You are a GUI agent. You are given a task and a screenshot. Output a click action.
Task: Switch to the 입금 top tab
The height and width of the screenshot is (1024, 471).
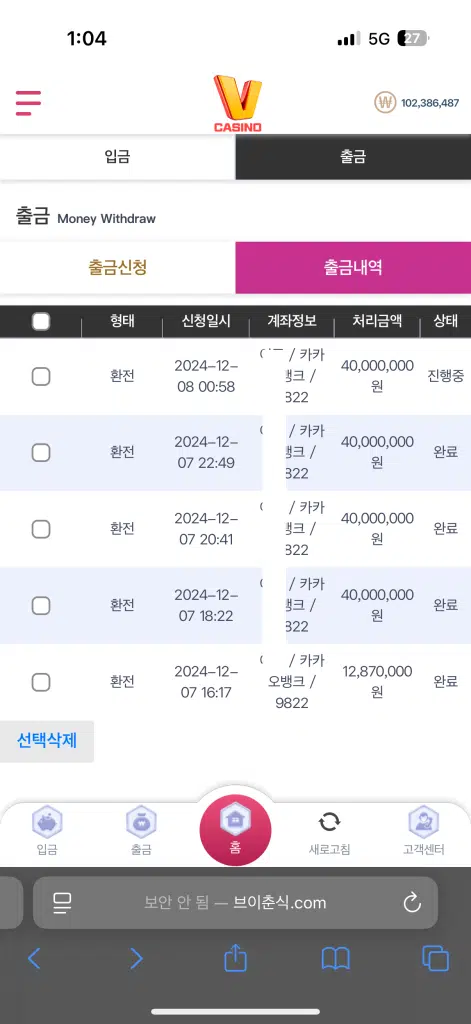118,157
